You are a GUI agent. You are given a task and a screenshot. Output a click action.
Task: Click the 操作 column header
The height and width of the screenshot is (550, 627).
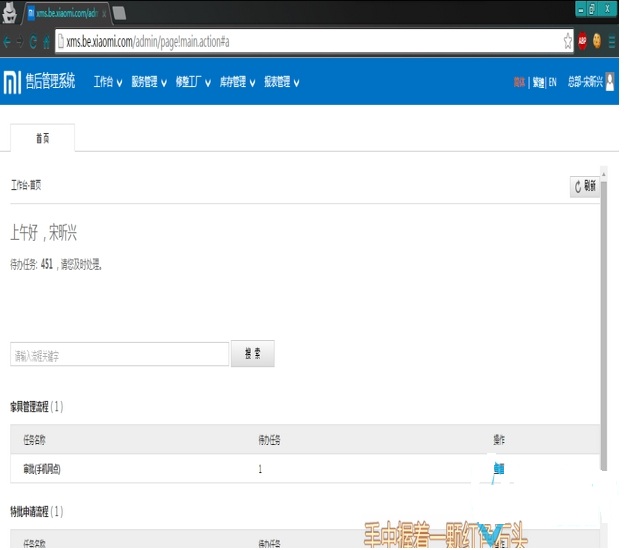click(499, 440)
